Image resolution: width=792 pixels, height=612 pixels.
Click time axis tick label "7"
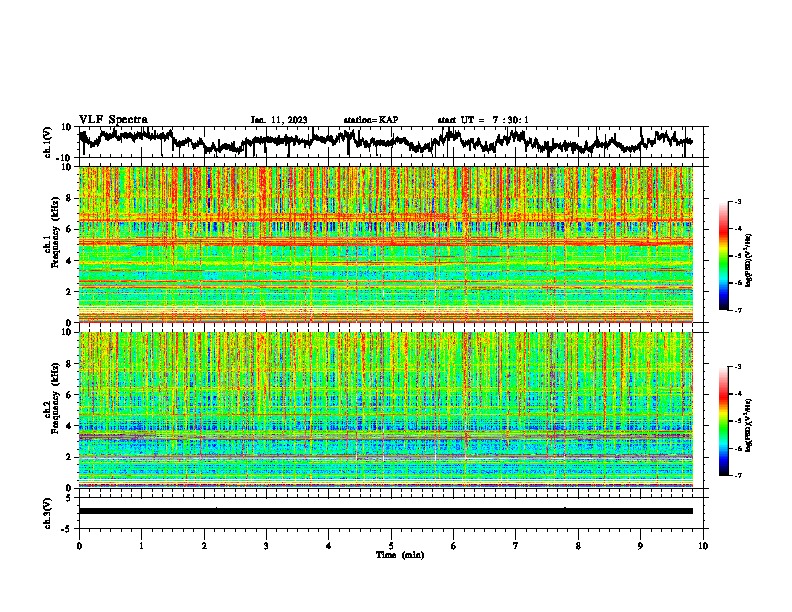(516, 546)
